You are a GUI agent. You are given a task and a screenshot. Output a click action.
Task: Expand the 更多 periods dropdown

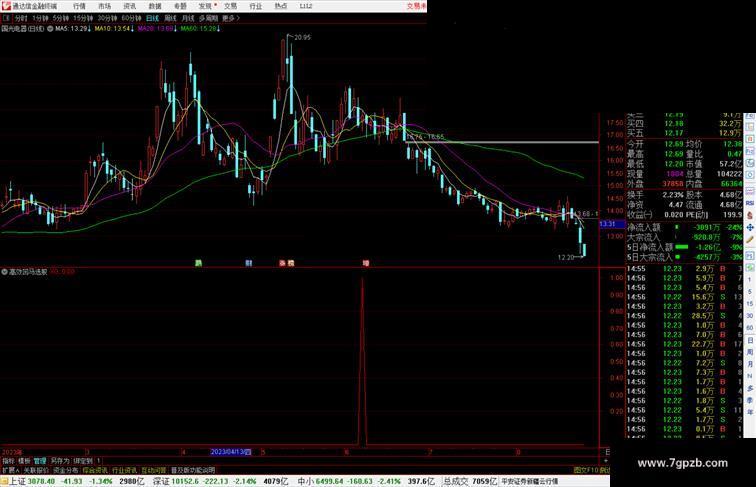(x=231, y=18)
